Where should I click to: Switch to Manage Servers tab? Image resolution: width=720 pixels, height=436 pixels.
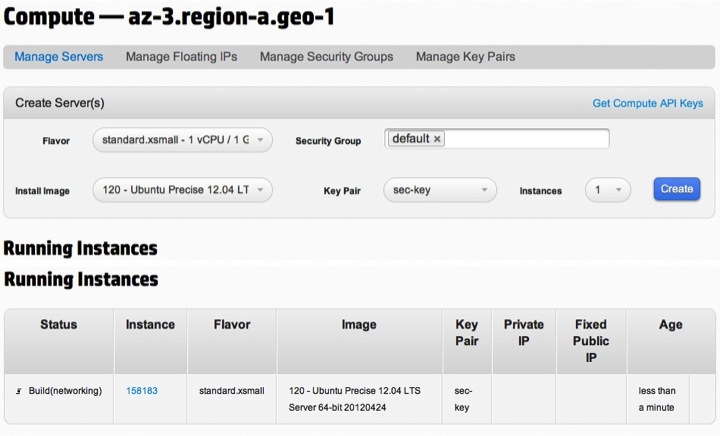(x=59, y=57)
